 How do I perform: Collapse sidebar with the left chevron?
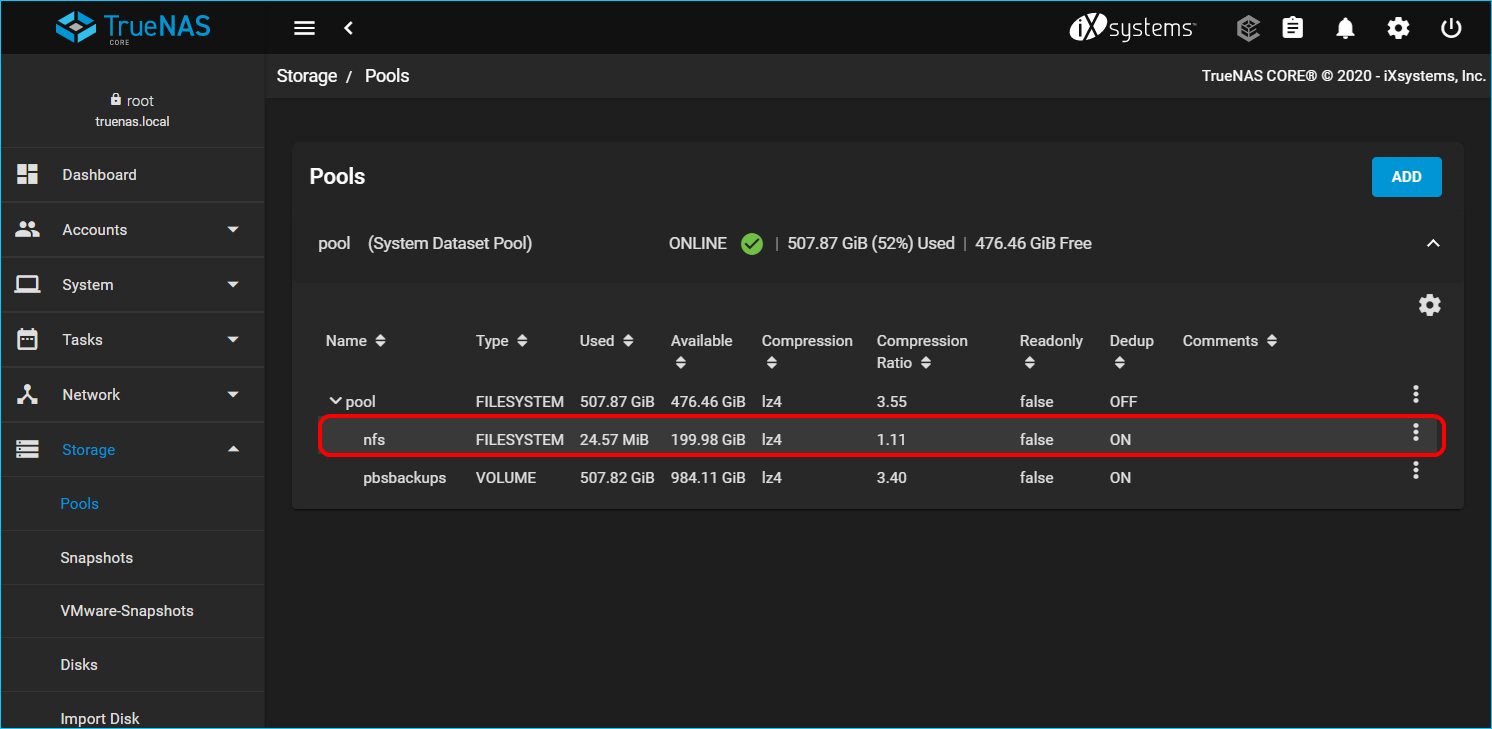coord(349,28)
